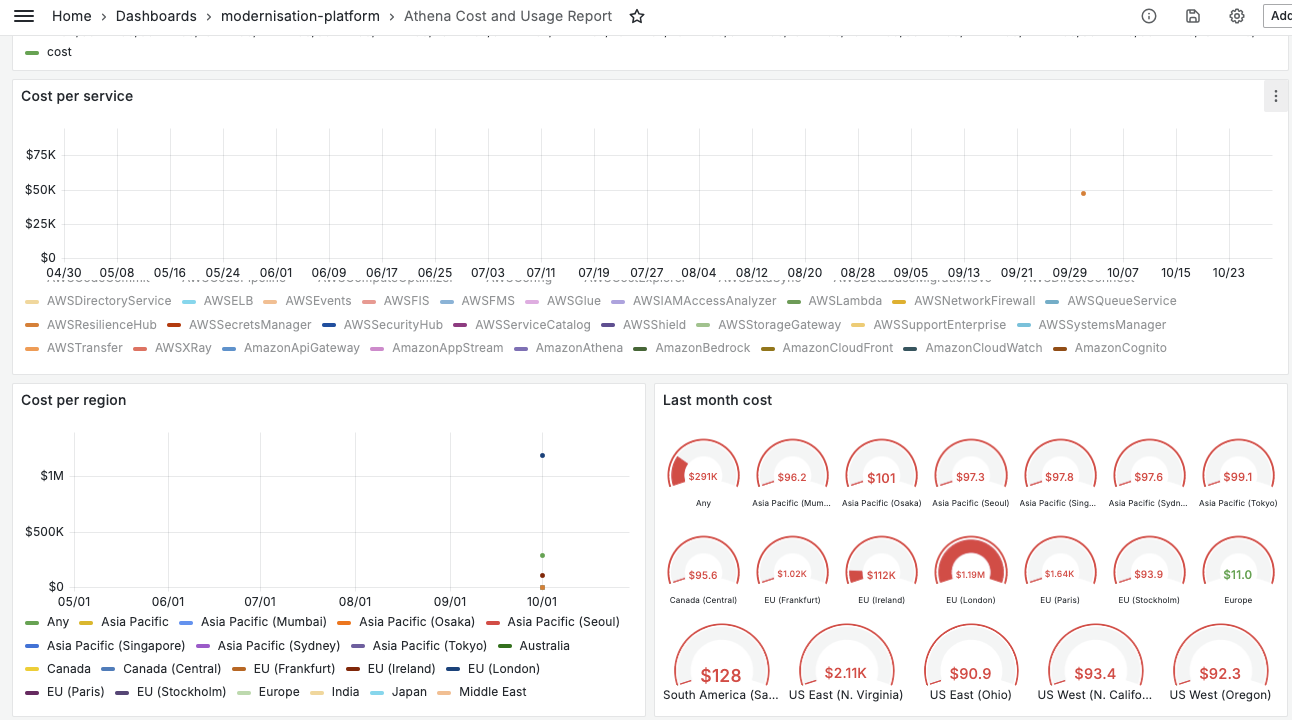The height and width of the screenshot is (720, 1292).
Task: Open Last month cost panel title menu
Action: pyautogui.click(x=717, y=400)
